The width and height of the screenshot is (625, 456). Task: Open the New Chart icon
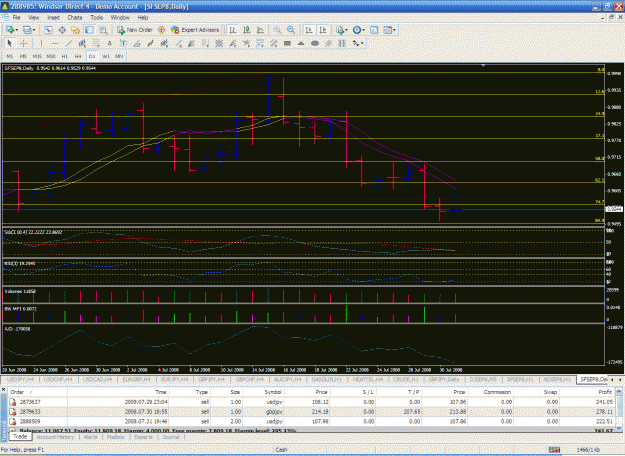[x=10, y=30]
